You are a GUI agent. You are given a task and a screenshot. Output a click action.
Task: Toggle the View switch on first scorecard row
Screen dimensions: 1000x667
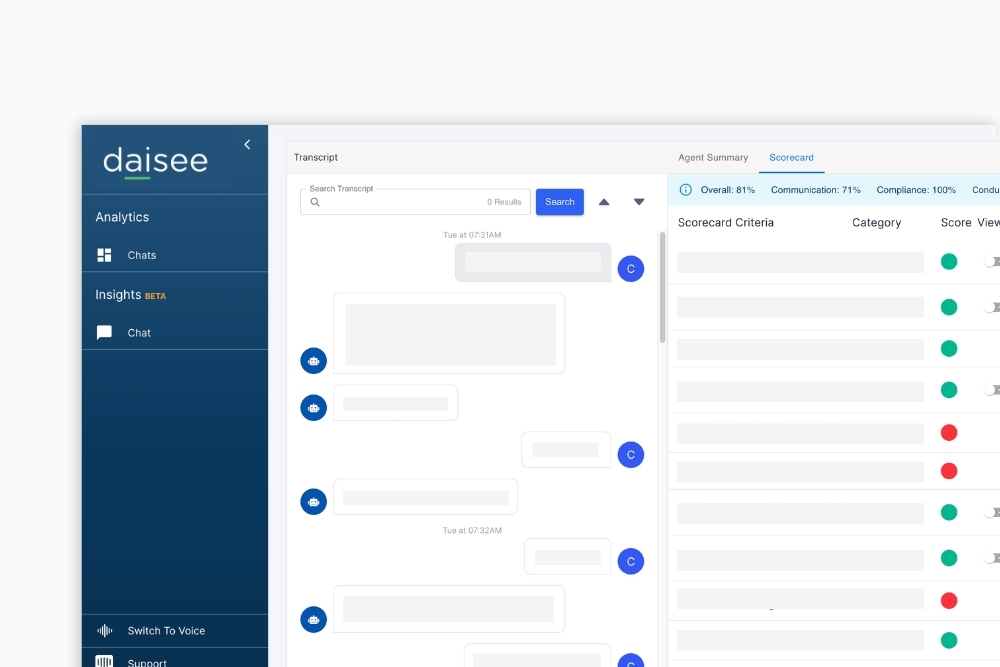(x=992, y=261)
